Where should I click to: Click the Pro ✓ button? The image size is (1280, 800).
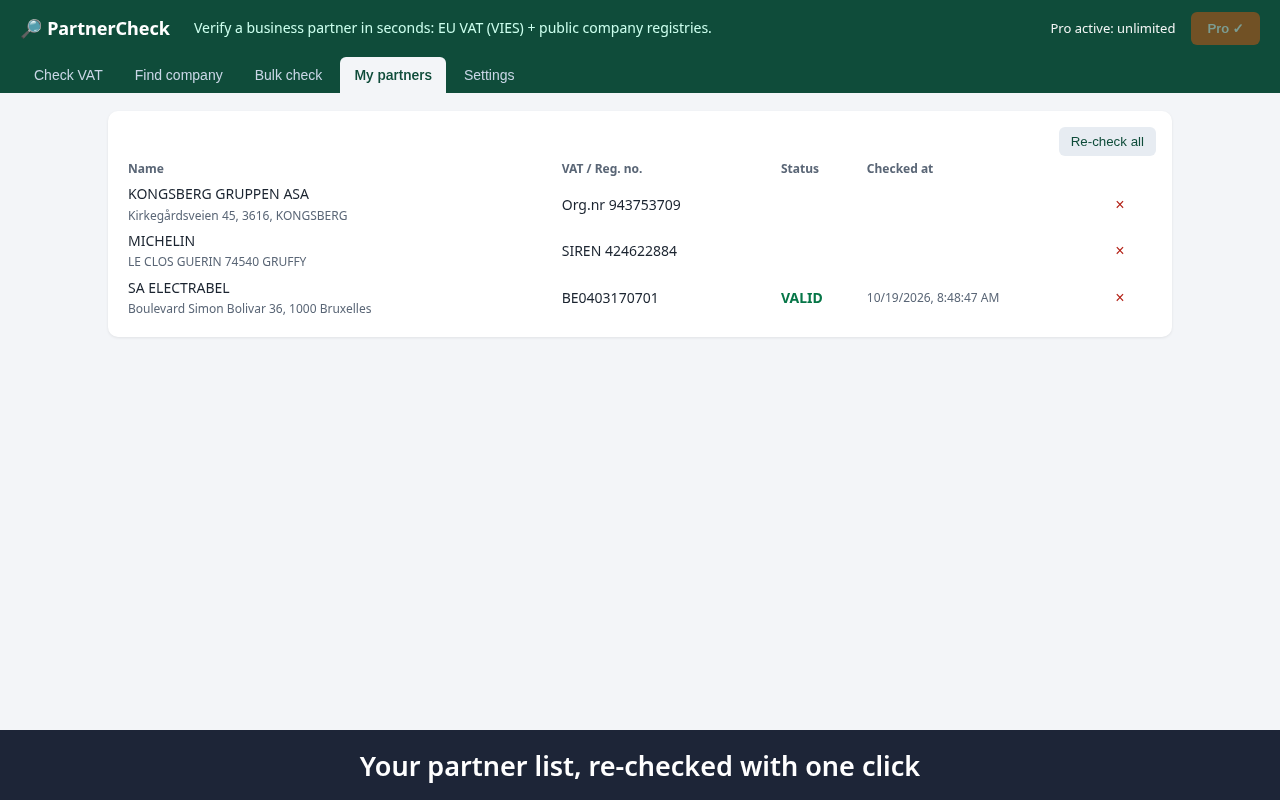point(1225,28)
